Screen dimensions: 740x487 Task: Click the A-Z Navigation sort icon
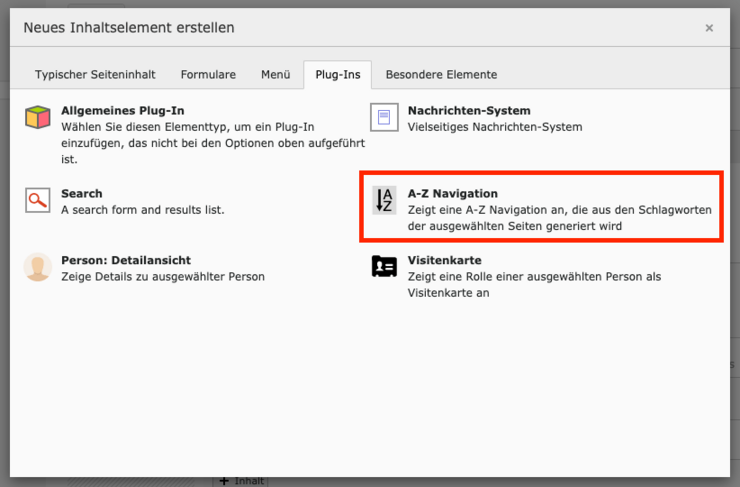coord(384,201)
